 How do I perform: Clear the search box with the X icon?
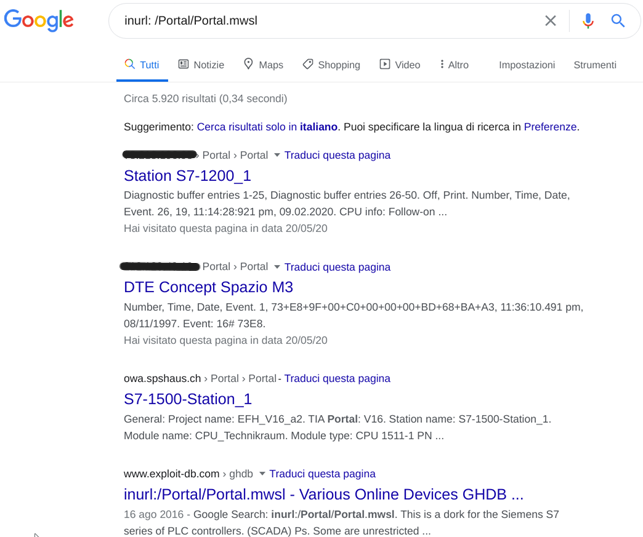pos(550,20)
